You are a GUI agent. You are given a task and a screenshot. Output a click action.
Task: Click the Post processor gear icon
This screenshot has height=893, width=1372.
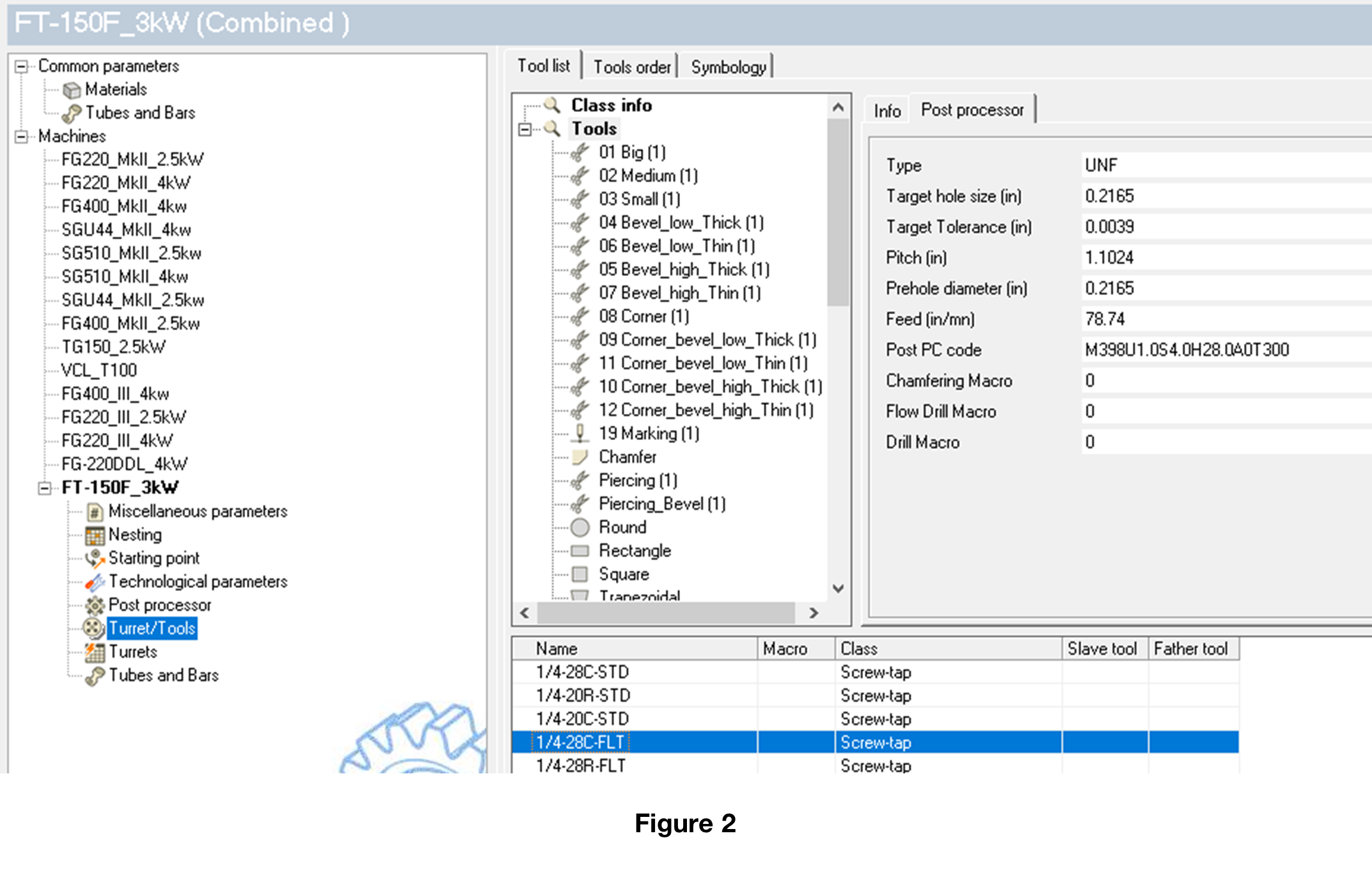coord(95,605)
